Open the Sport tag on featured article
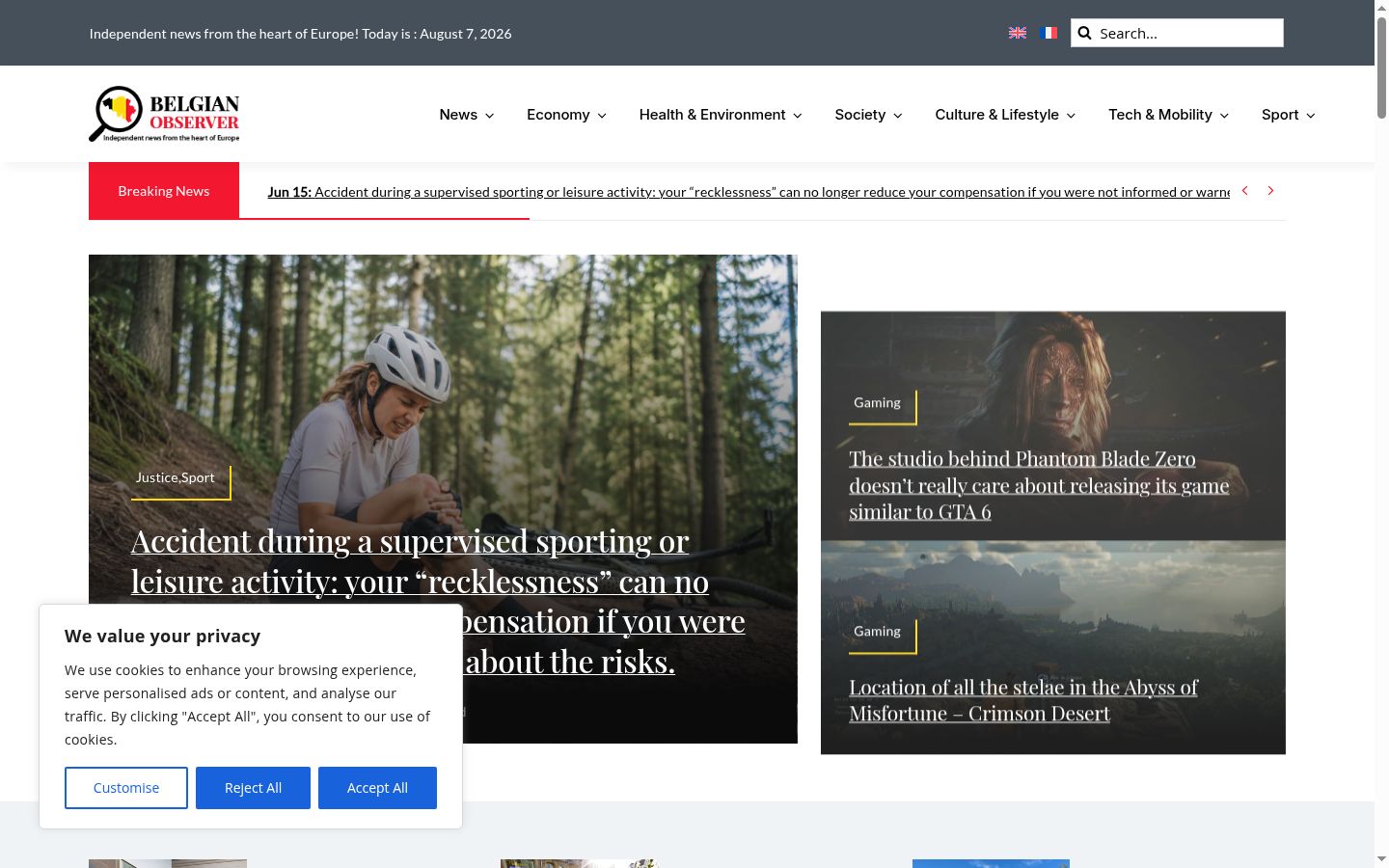 coord(198,477)
